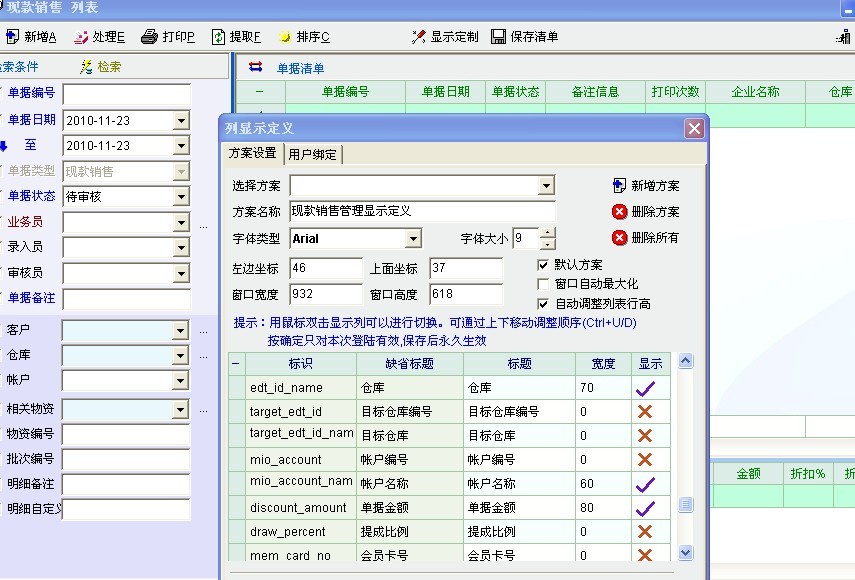Open the 字体类型 Arial dropdown

pos(413,239)
